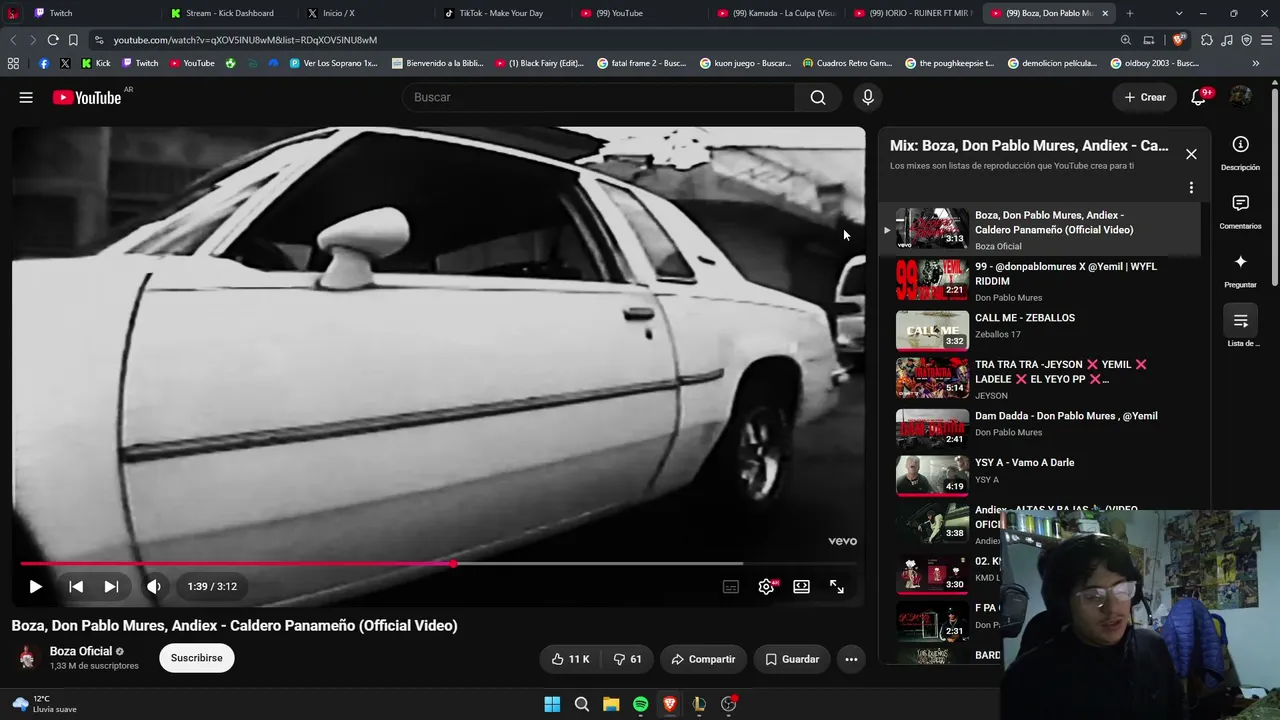Toggle the Lista de reproducción panel
Viewport: 1280px width, 720px height.
pos(1240,328)
